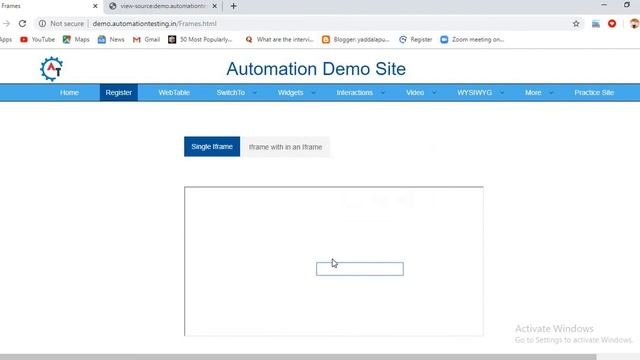Close the Frames tab
Screen dimensions: 640x360
click(x=95, y=6)
